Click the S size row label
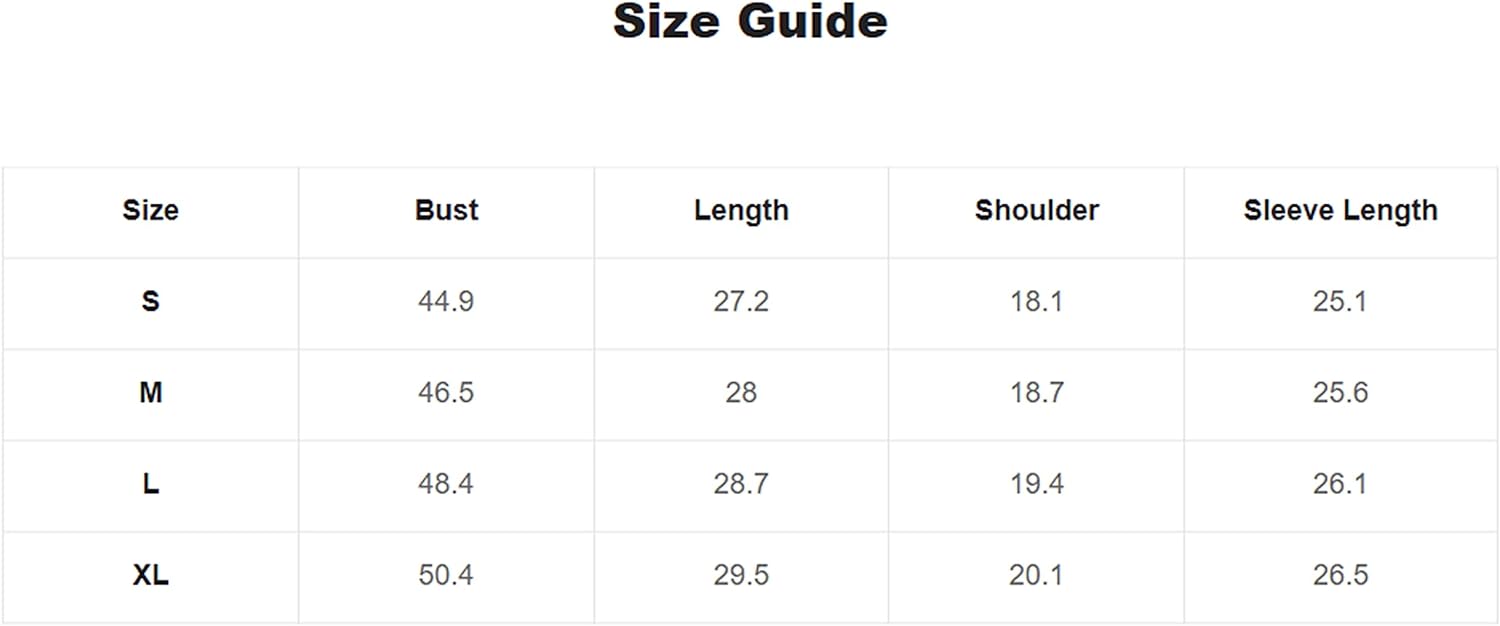Viewport: 1500px width, 626px height. tap(150, 301)
